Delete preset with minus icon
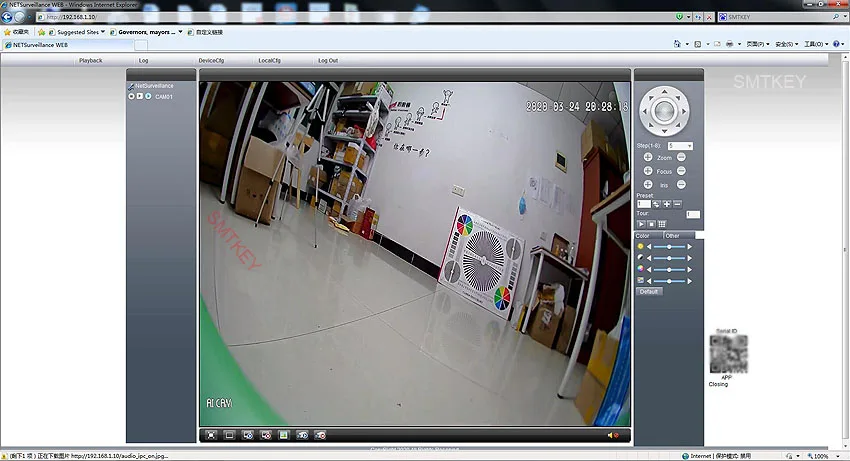The width and height of the screenshot is (850, 461). coord(677,204)
